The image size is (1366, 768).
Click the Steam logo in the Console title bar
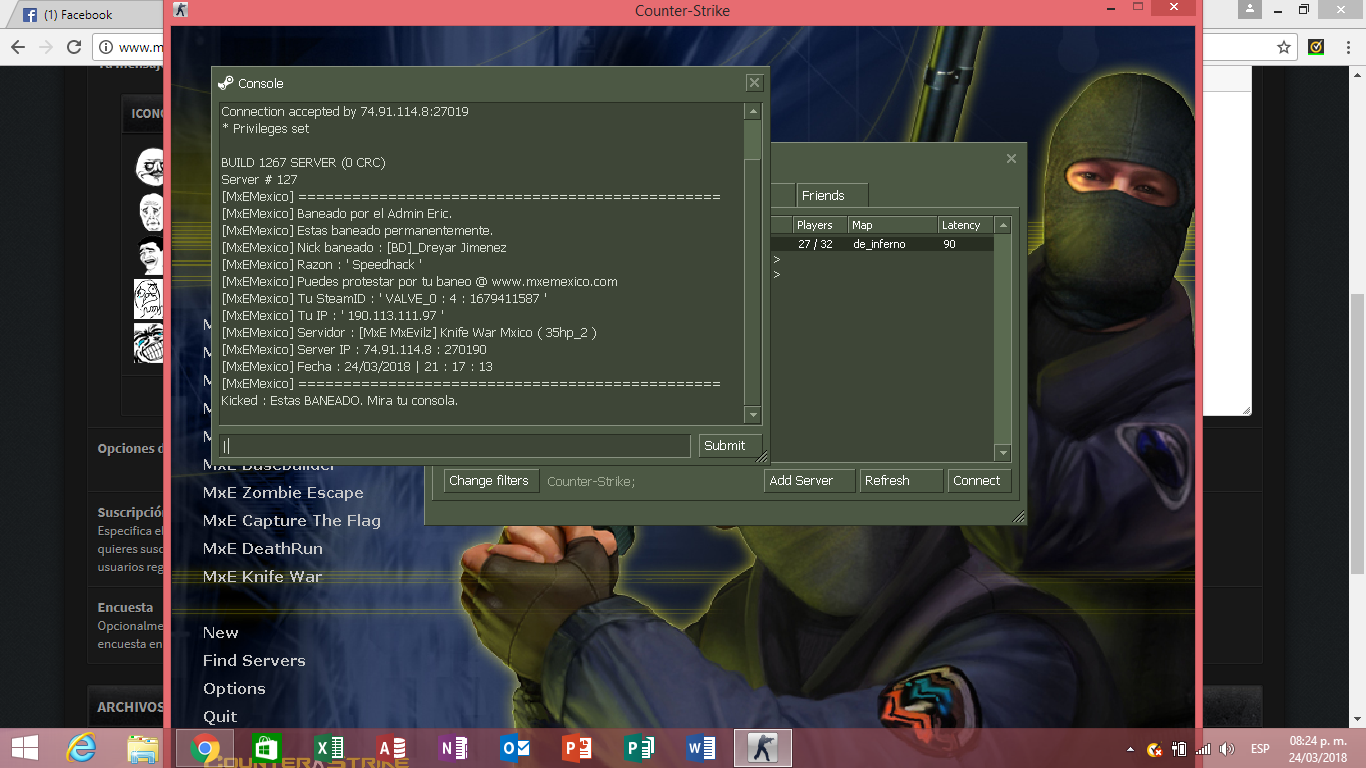point(225,83)
